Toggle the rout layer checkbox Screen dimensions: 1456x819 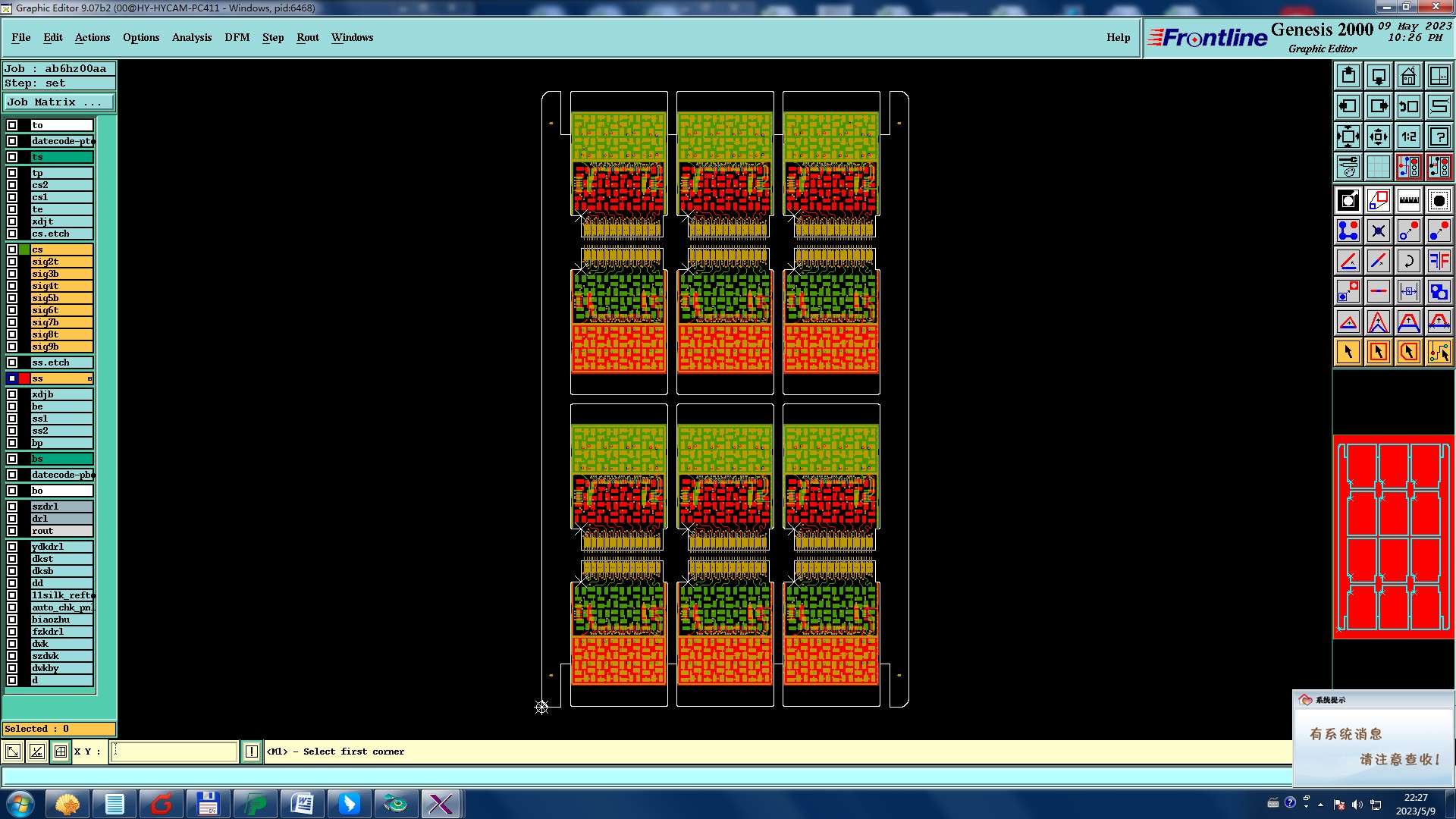[12, 531]
